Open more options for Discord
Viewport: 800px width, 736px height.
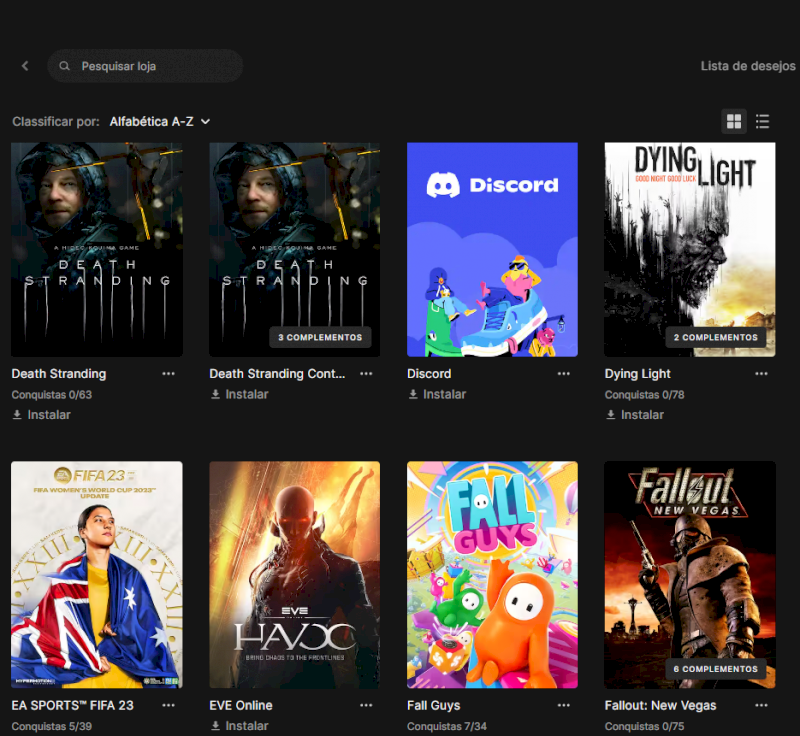point(563,374)
